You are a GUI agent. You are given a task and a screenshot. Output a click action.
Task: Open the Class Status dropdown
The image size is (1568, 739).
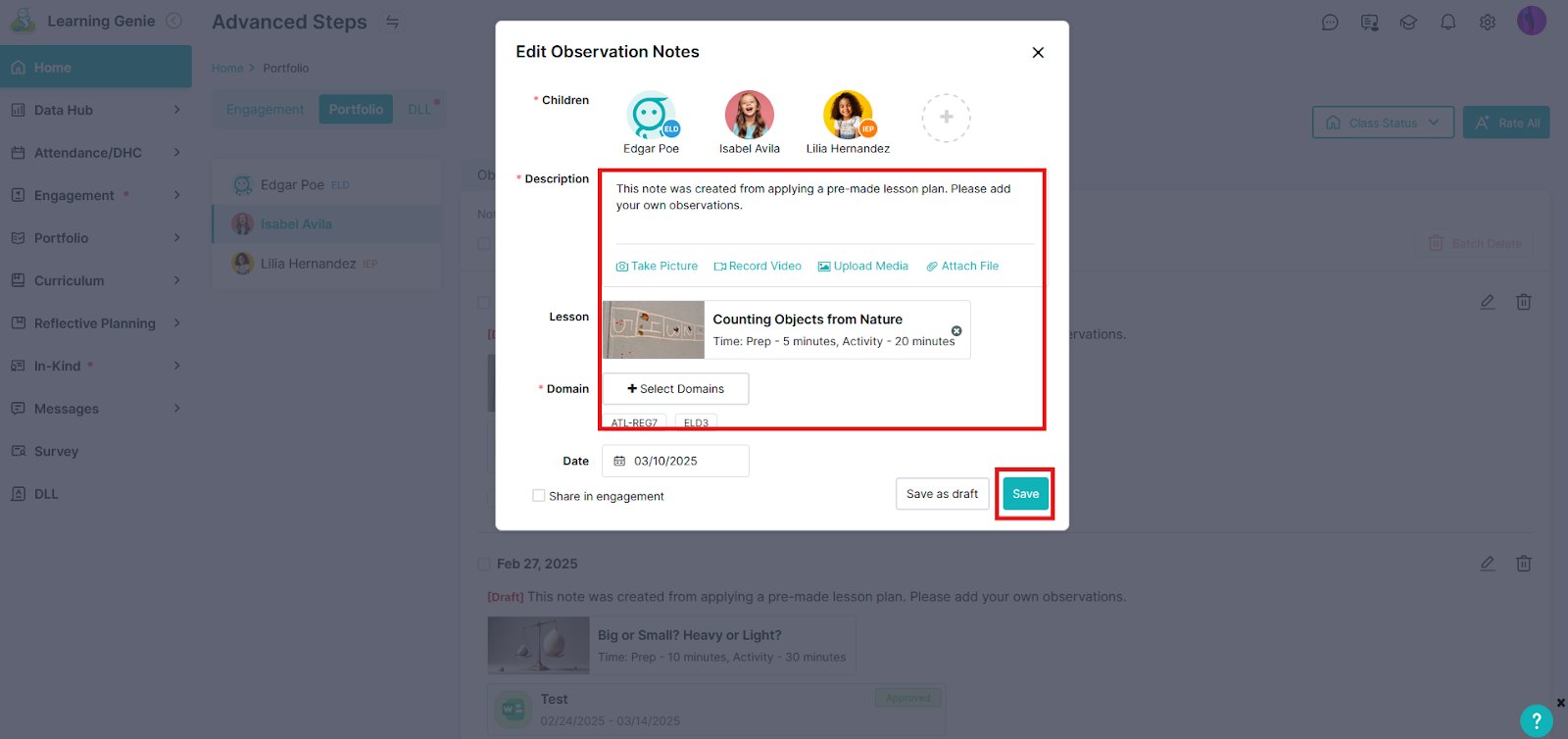point(1382,123)
